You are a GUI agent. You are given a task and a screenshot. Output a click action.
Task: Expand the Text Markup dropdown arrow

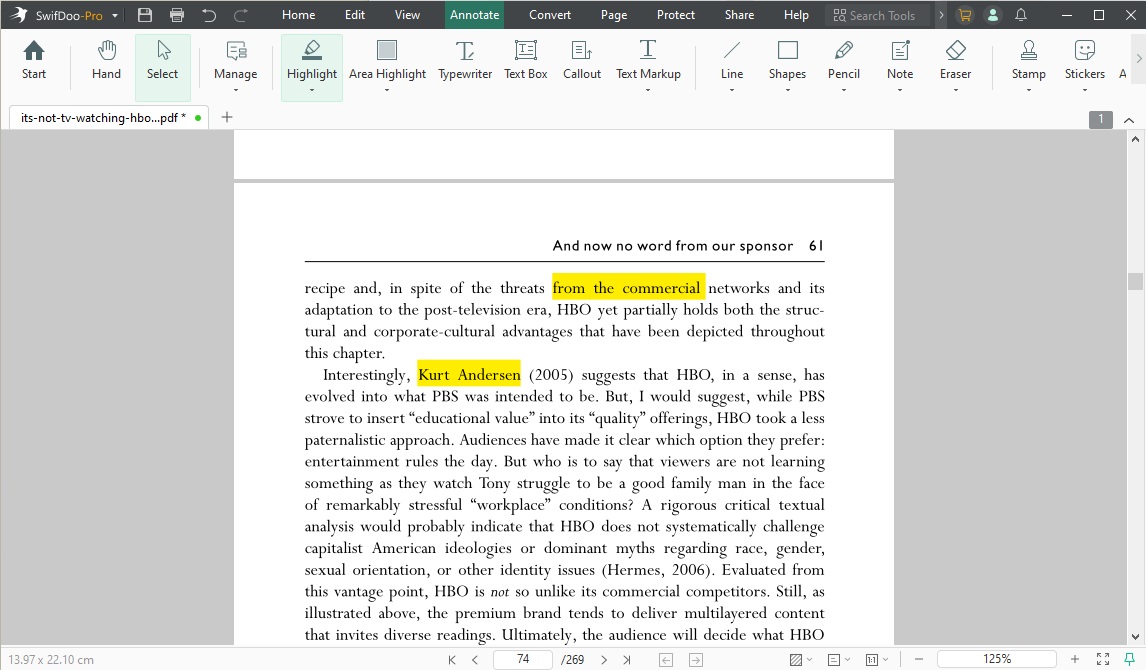pos(648,91)
